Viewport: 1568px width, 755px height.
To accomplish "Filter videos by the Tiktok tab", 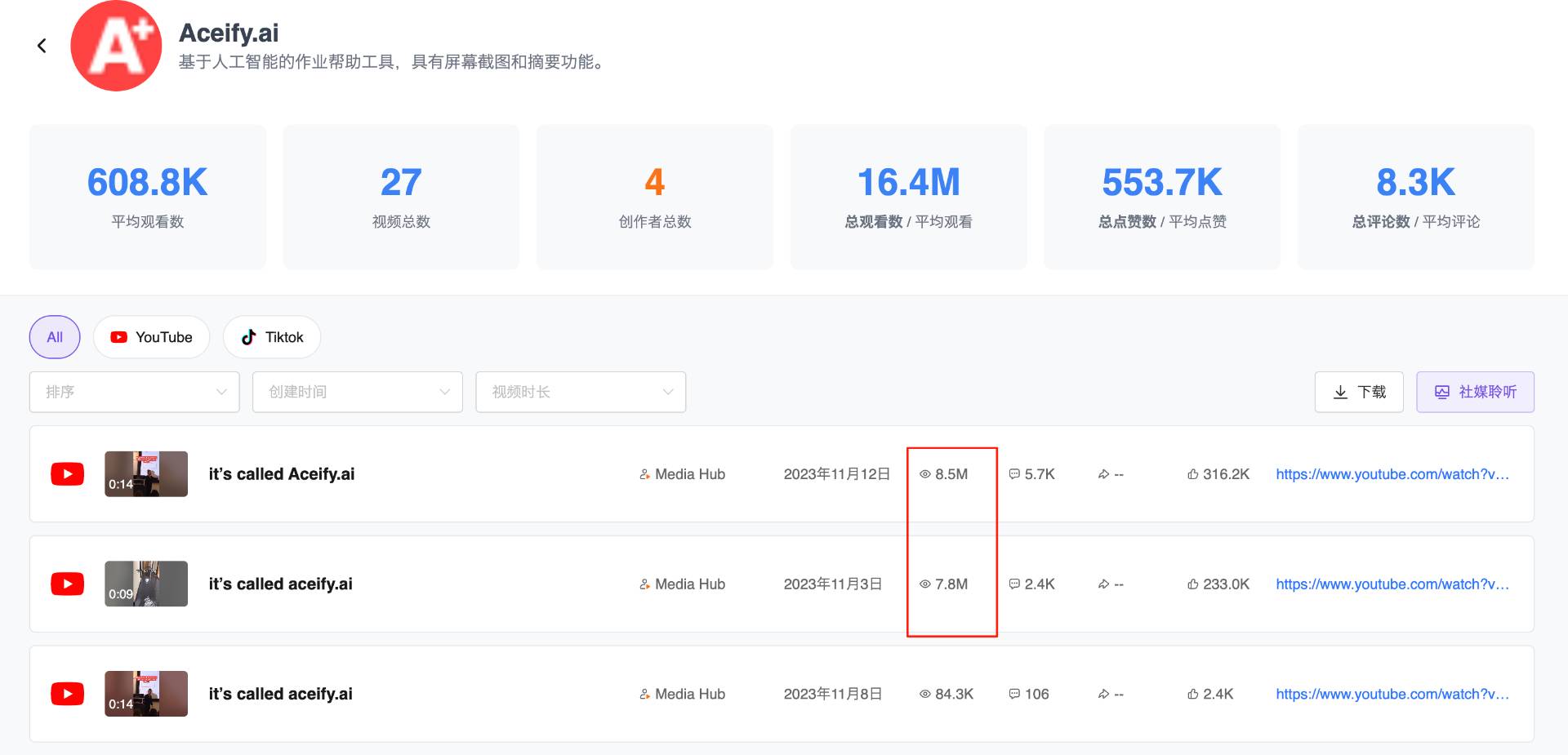I will tap(272, 337).
